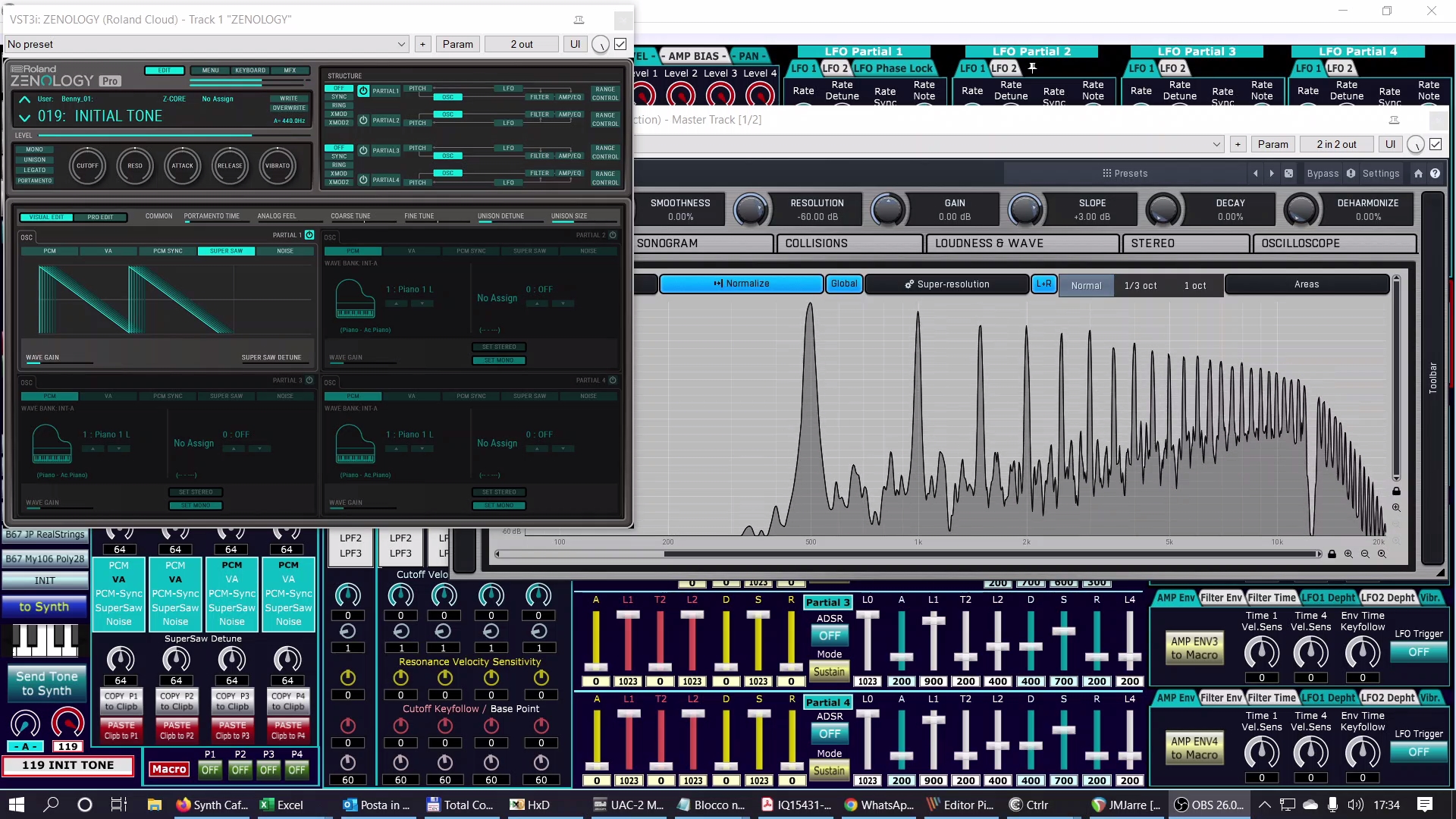The height and width of the screenshot is (819, 1456).
Task: Click the padlock icon under the spectrum display
Action: (x=1332, y=554)
